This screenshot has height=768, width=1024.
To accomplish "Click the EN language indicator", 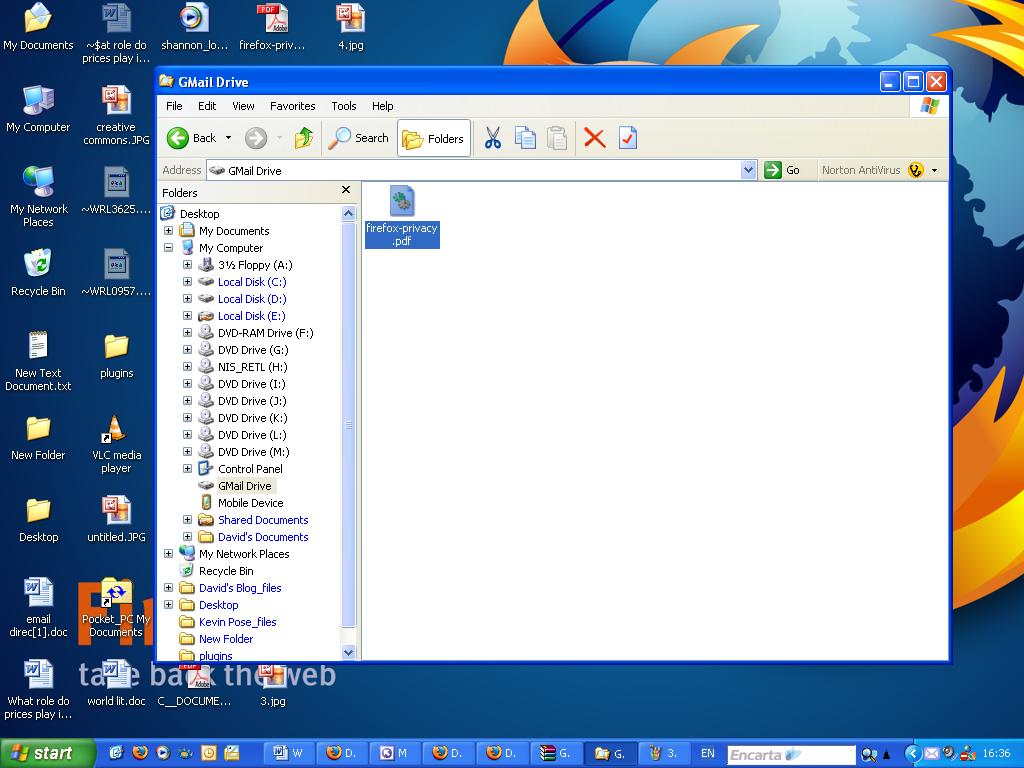I will click(707, 753).
